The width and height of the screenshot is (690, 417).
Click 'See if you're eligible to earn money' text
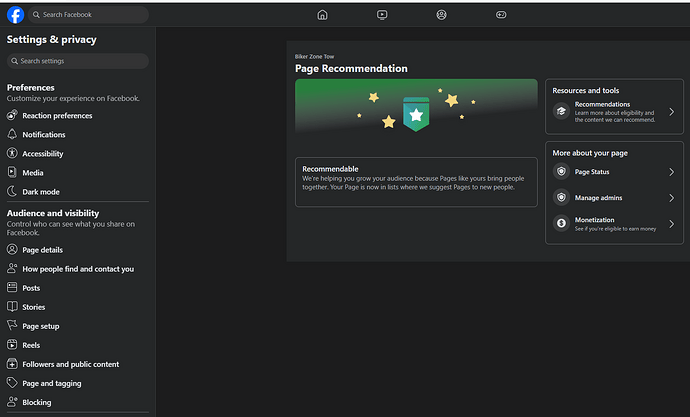coord(615,229)
